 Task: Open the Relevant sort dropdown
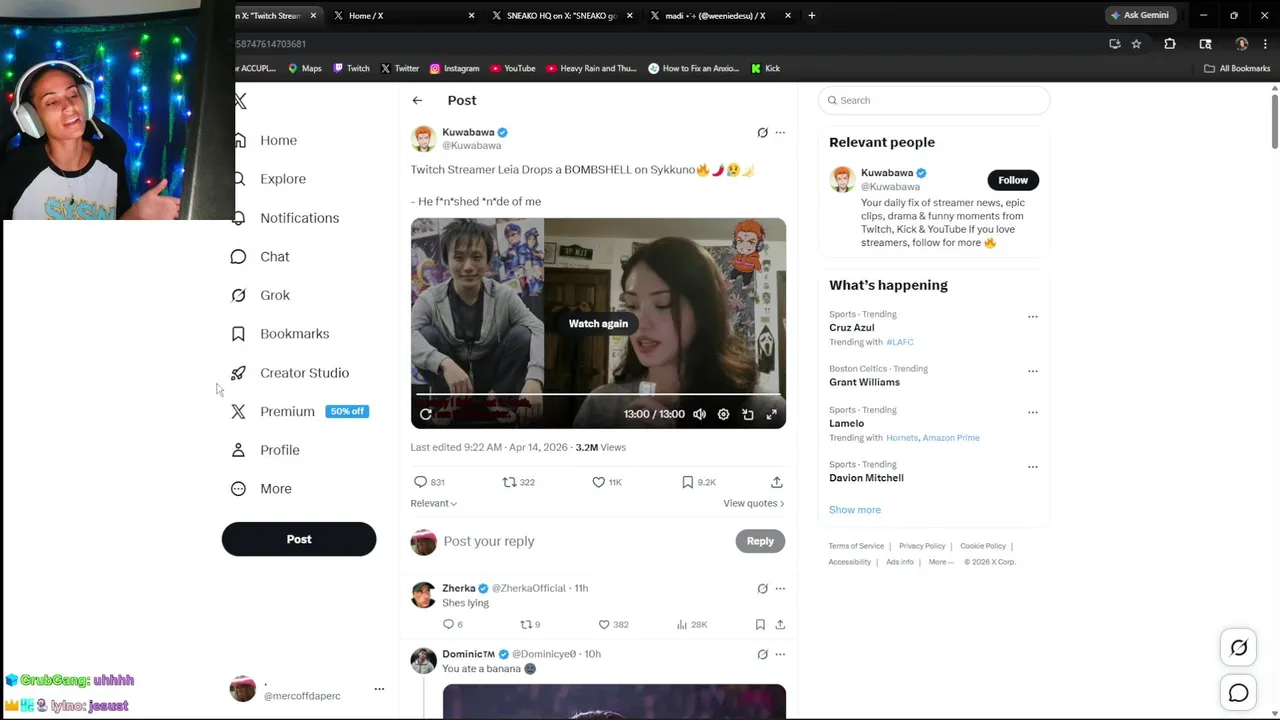433,503
